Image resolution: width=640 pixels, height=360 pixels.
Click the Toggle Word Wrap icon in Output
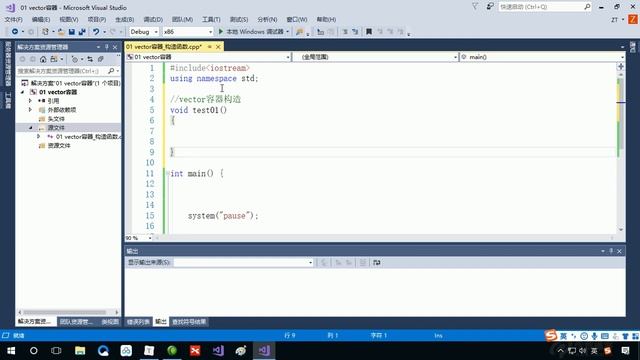click(377, 262)
